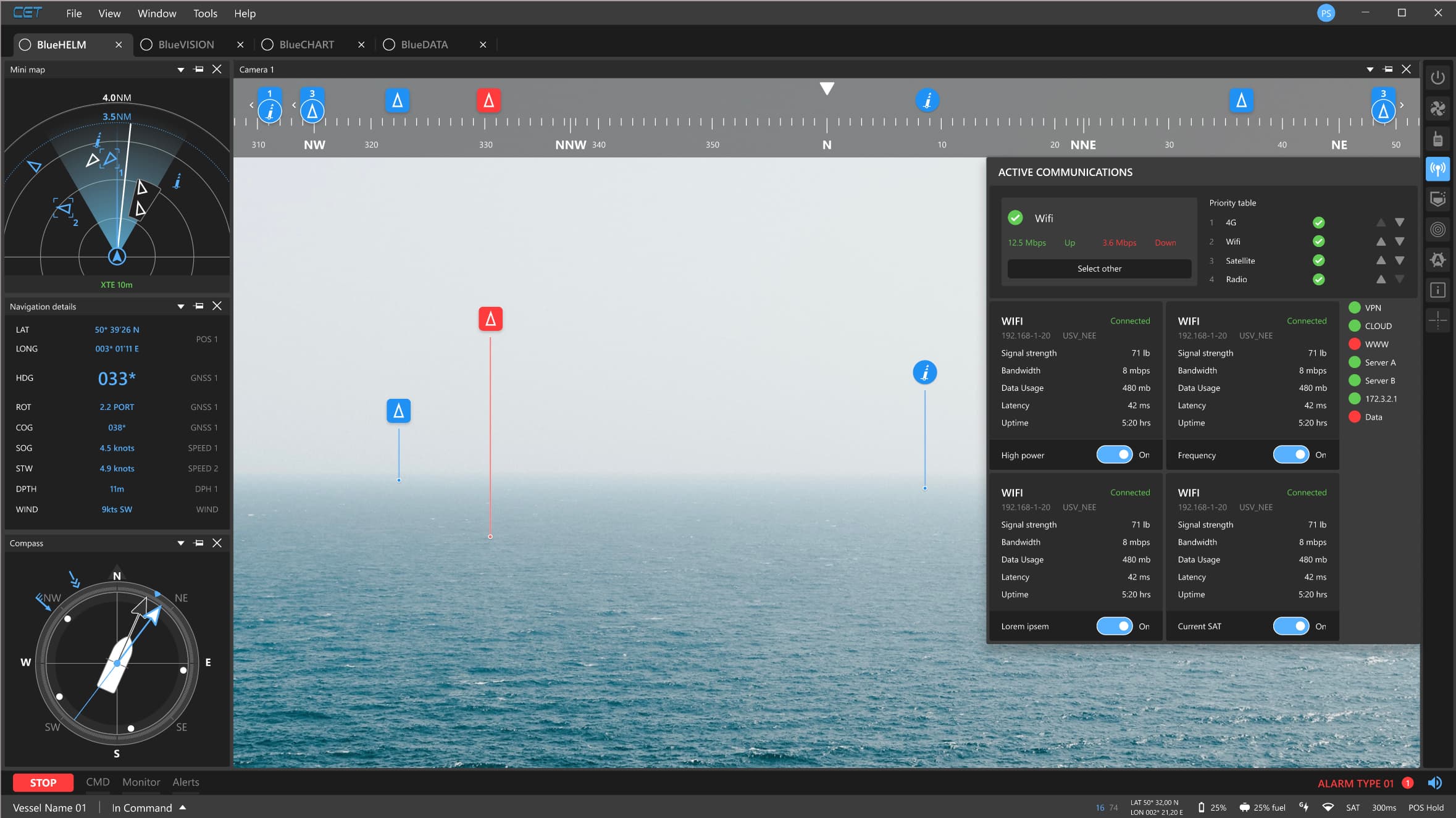Pin the Camera 1 panel
This screenshot has width=1456, height=818.
1387,69
